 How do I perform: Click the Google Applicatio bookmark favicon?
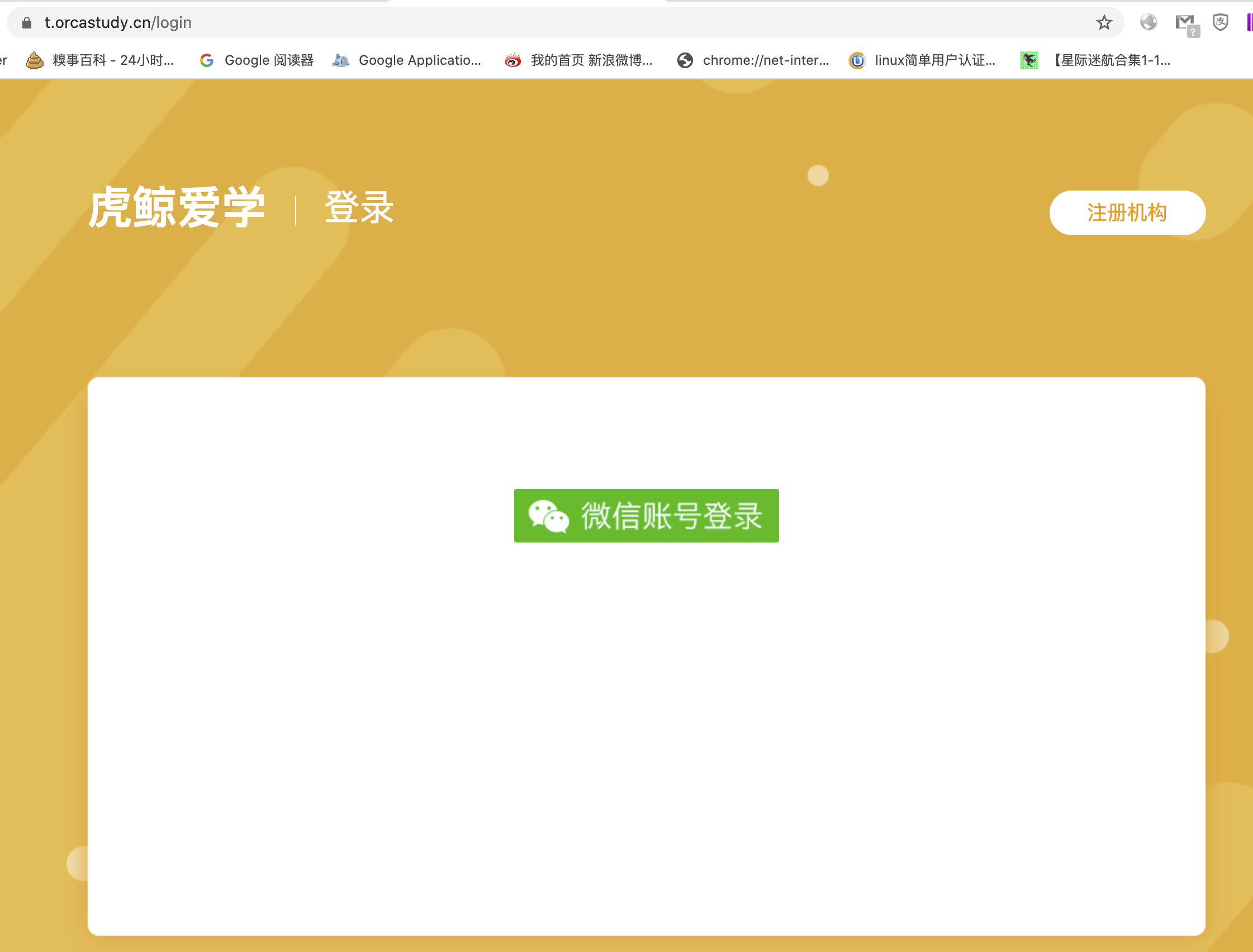pyautogui.click(x=340, y=60)
